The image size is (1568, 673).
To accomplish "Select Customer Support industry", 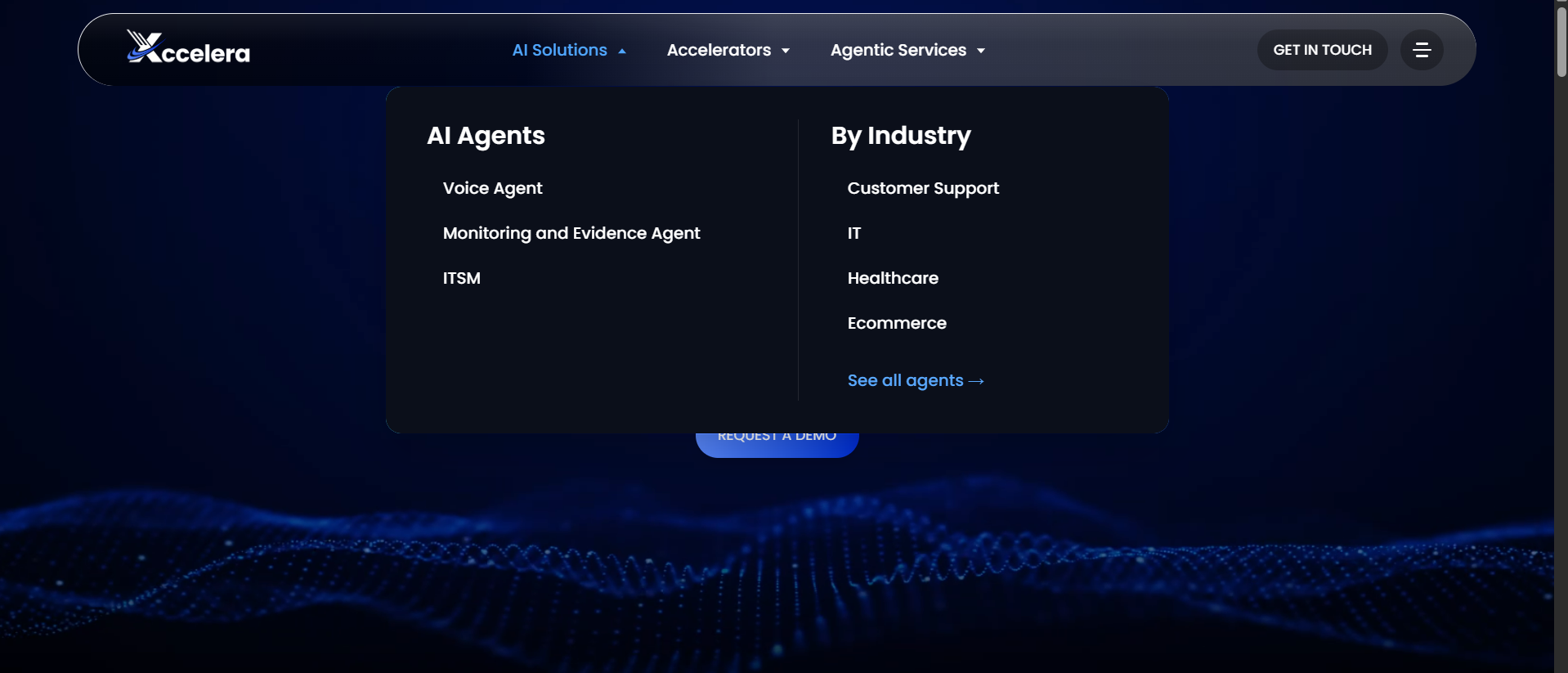I will pos(923,188).
